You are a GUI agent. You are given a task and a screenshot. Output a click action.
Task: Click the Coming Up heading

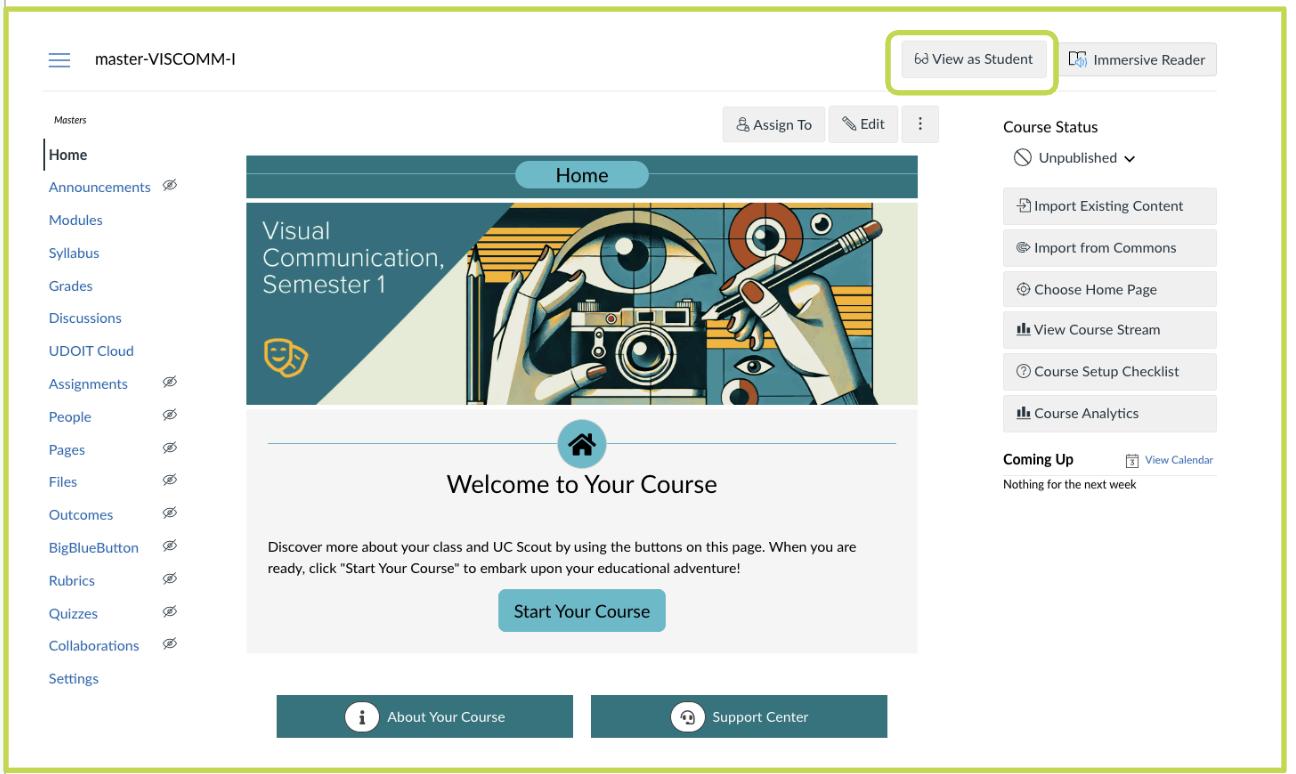pos(1038,460)
